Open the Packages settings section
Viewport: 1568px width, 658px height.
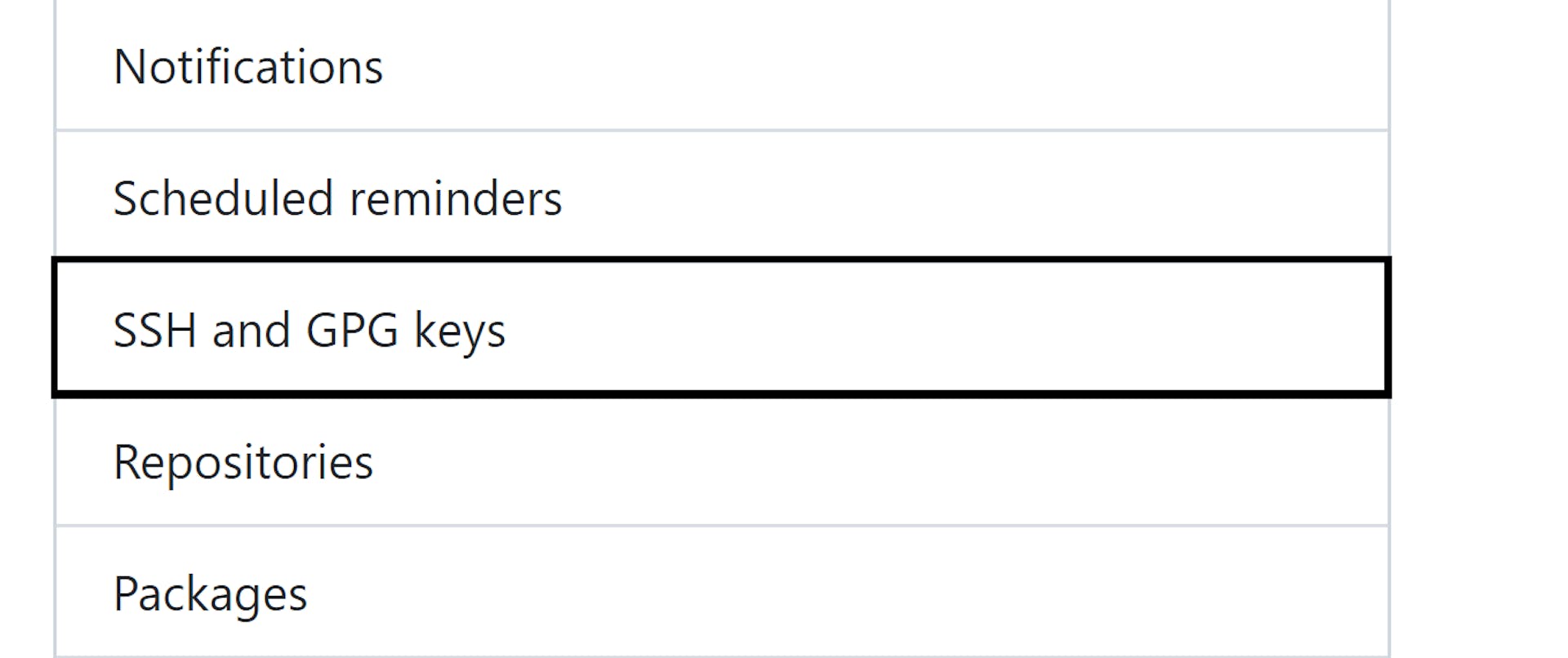211,594
